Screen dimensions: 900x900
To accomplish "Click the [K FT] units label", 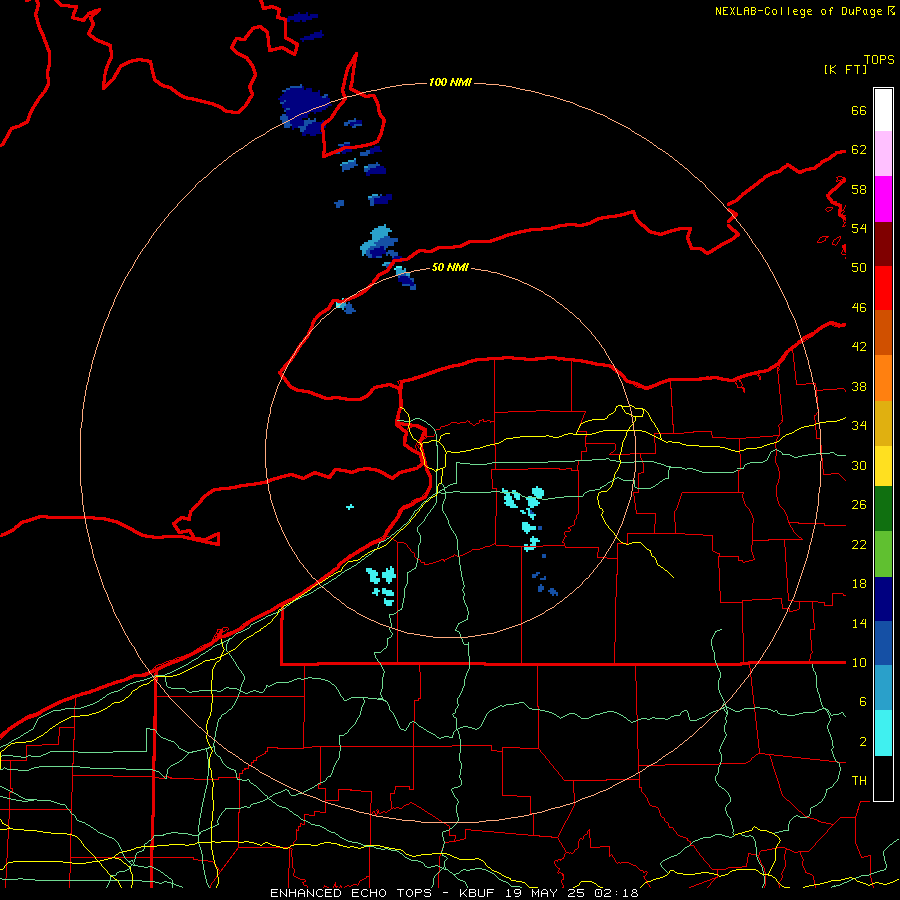I will (845, 69).
